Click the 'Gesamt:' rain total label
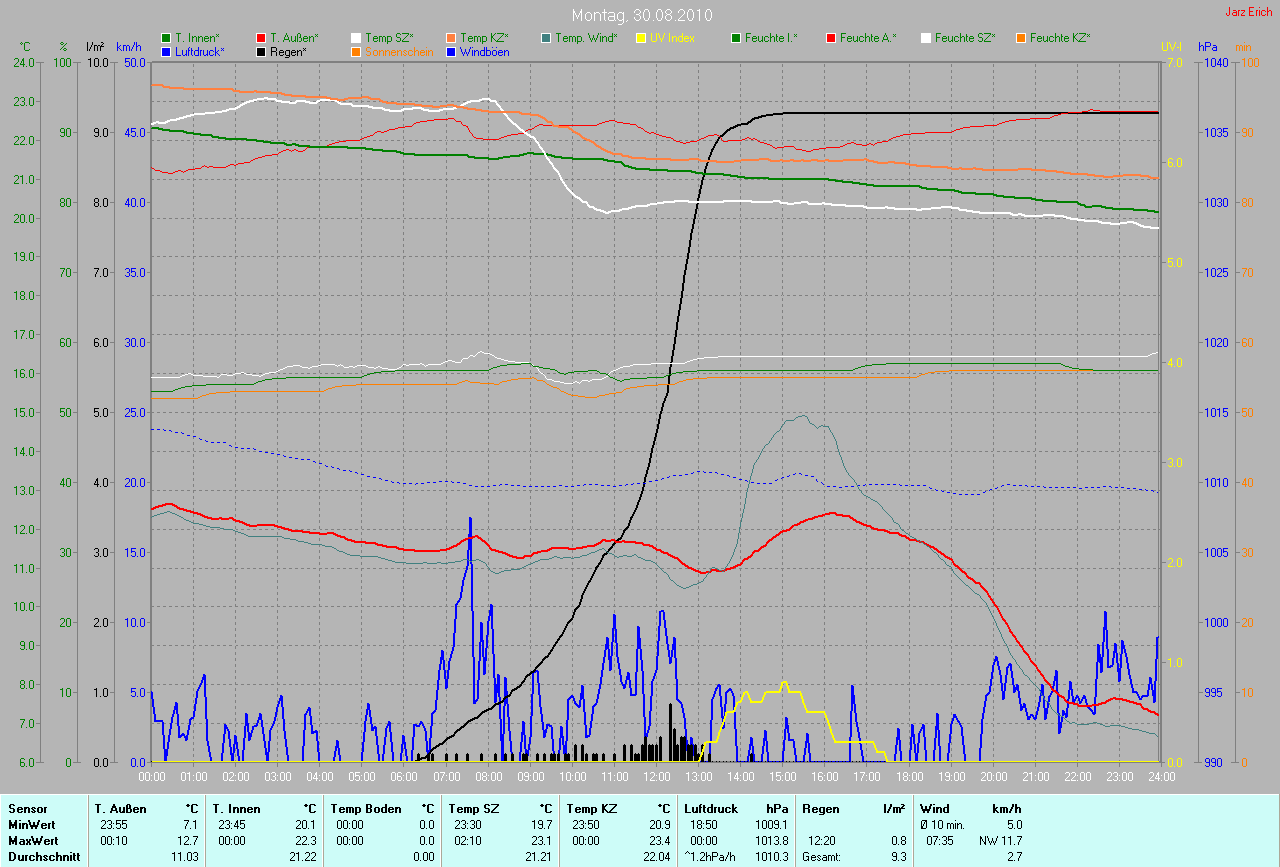This screenshot has height=867, width=1280. 821,856
